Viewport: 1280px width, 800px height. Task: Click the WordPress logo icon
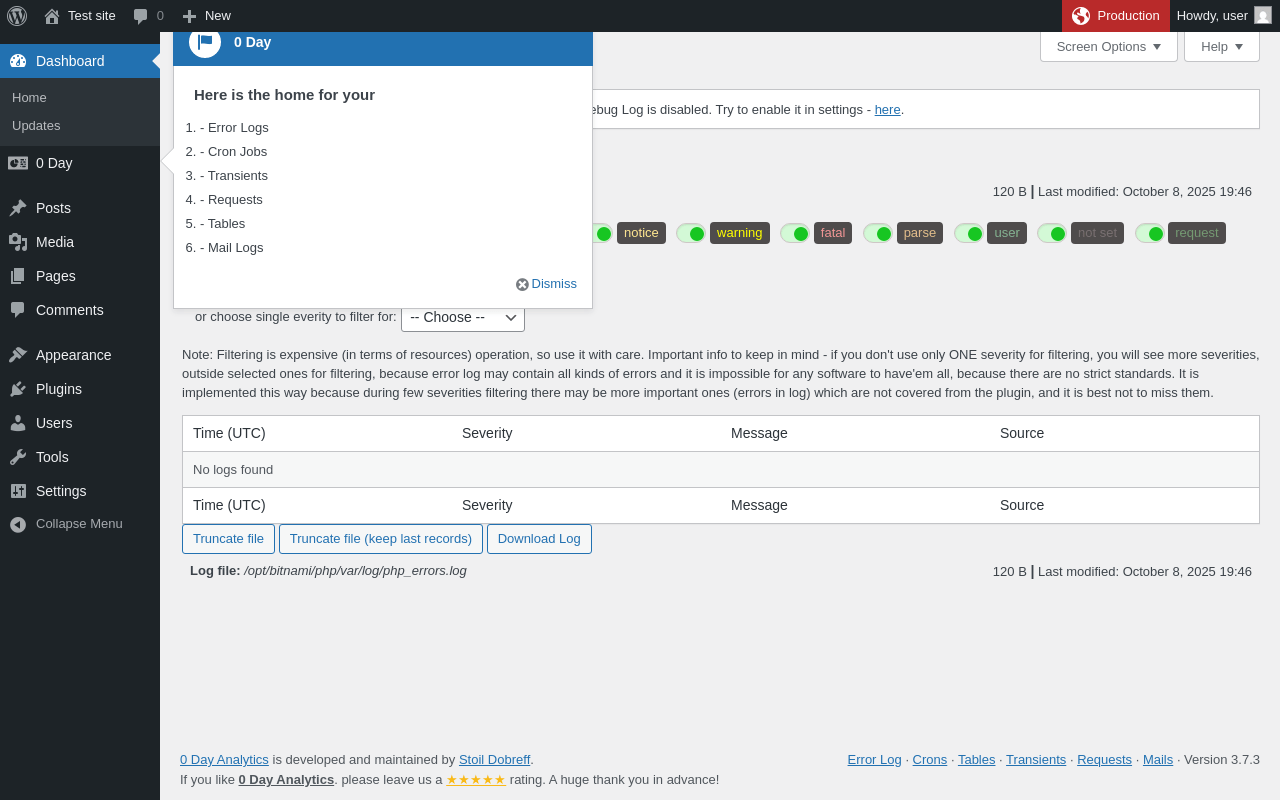point(17,16)
